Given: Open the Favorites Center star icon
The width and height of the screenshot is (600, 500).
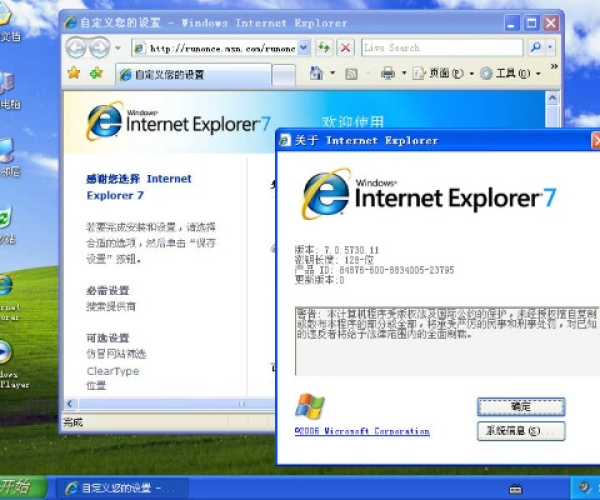Looking at the screenshot, I should click(74, 73).
